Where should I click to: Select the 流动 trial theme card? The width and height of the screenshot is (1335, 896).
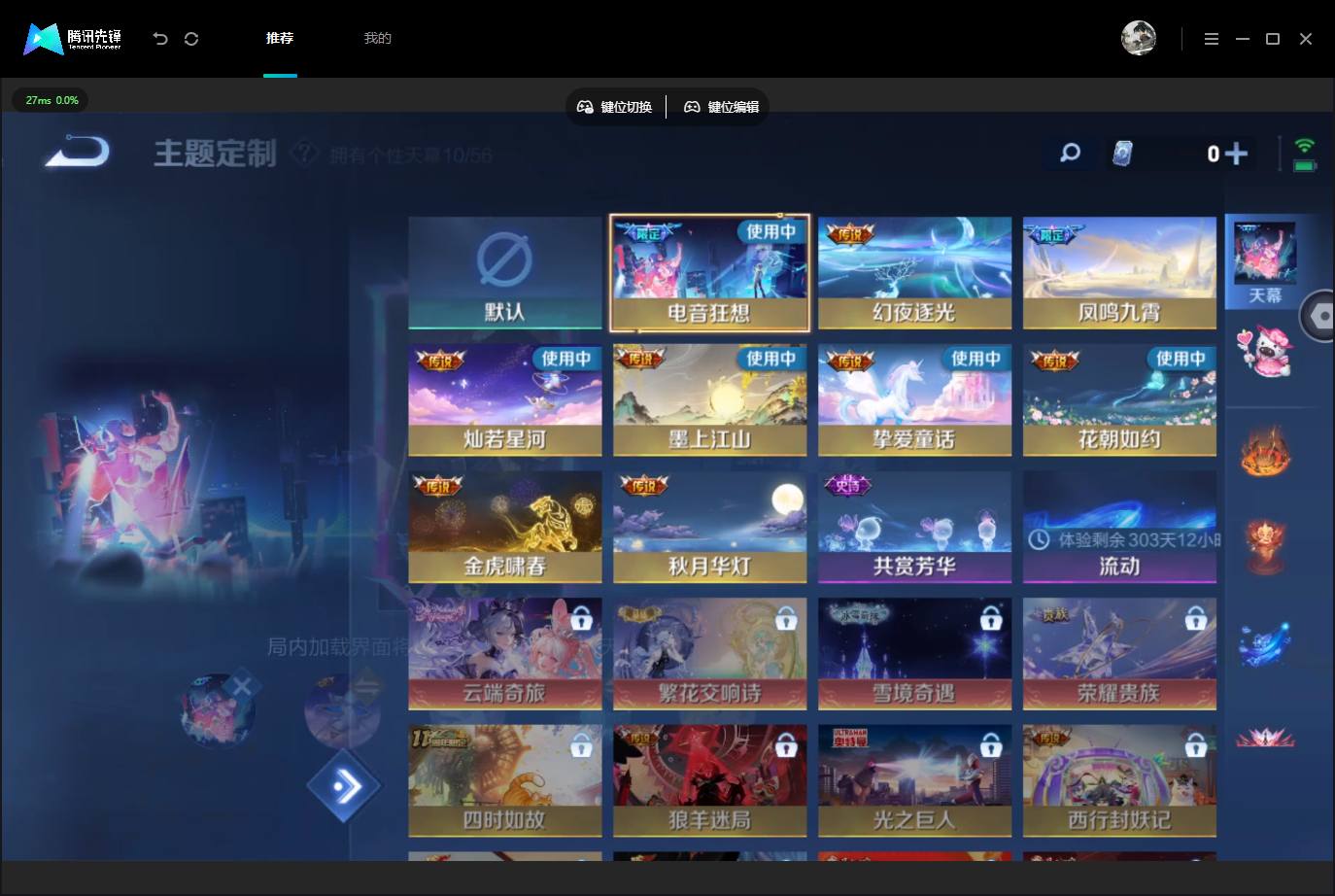pos(1119,527)
